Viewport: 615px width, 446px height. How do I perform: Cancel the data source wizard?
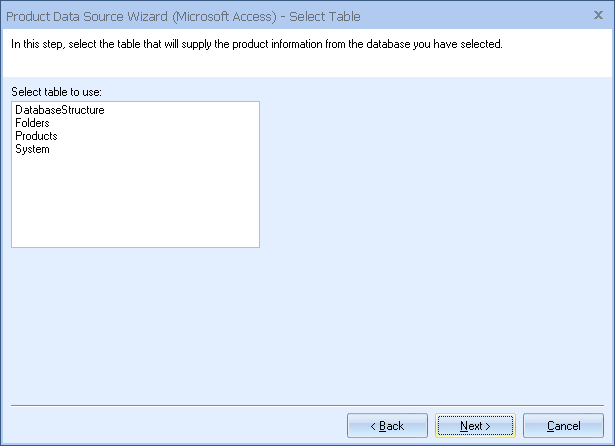[563, 426]
